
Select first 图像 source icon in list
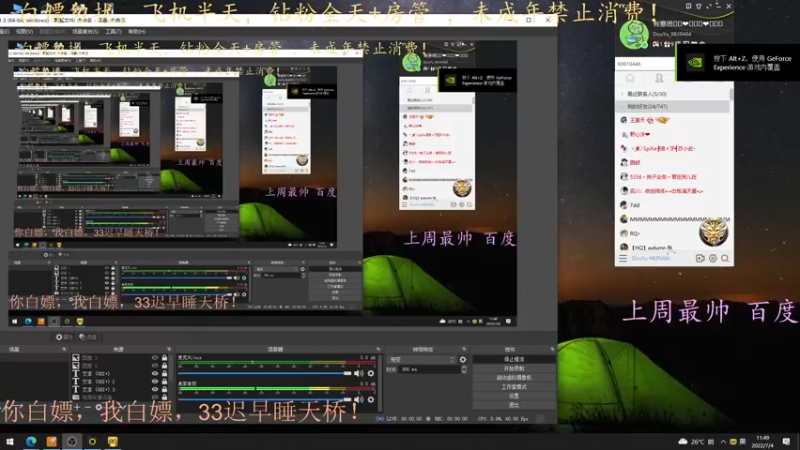(x=76, y=358)
